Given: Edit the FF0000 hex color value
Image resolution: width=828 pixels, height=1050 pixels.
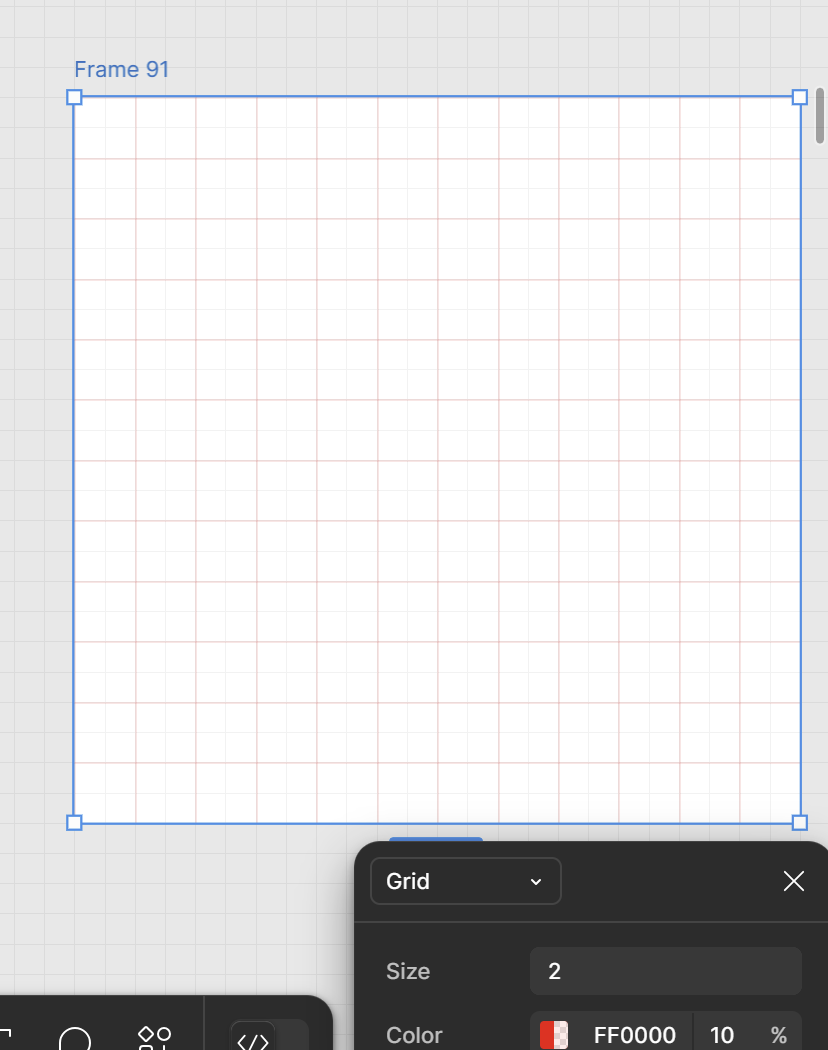Looking at the screenshot, I should (634, 1035).
